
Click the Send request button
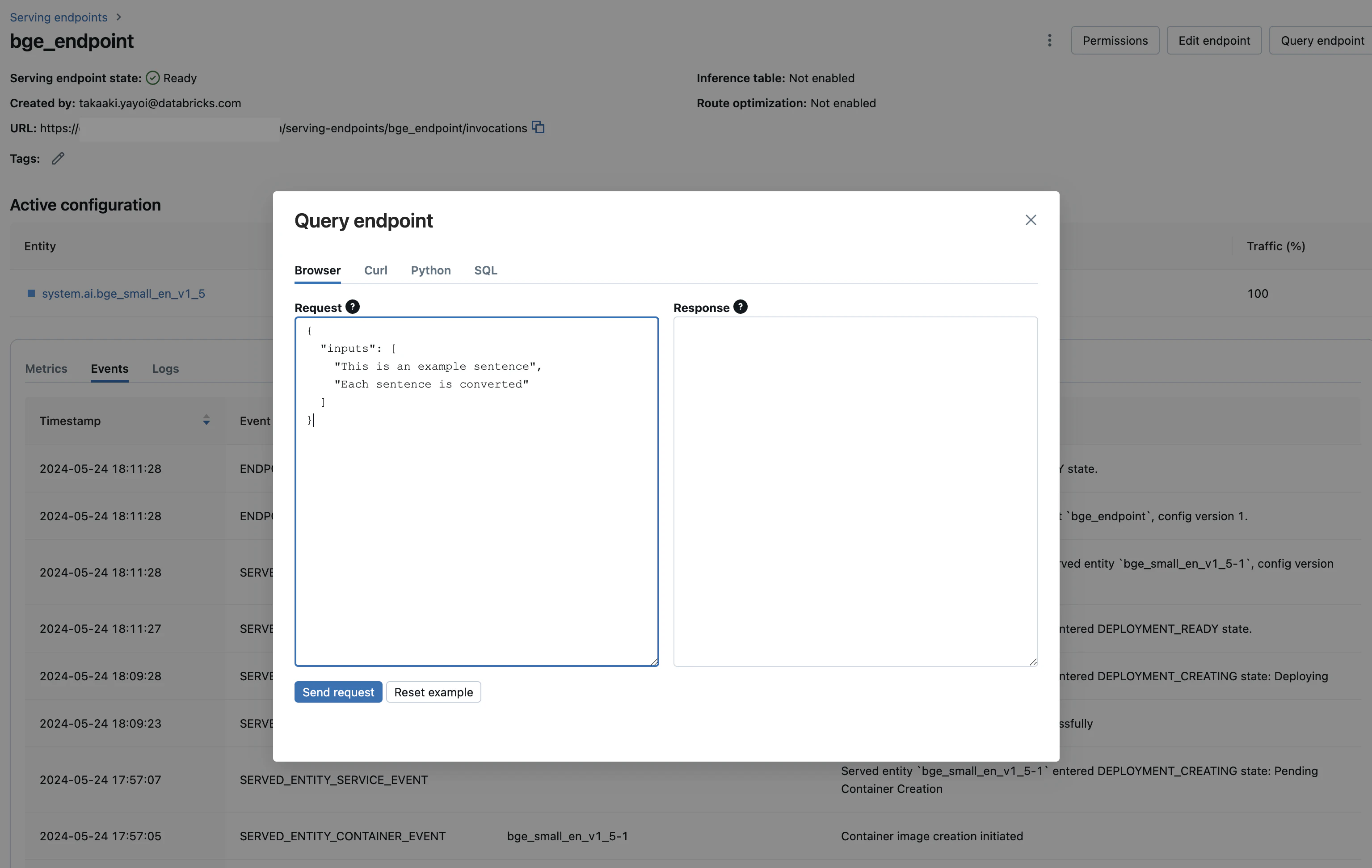[x=338, y=692]
